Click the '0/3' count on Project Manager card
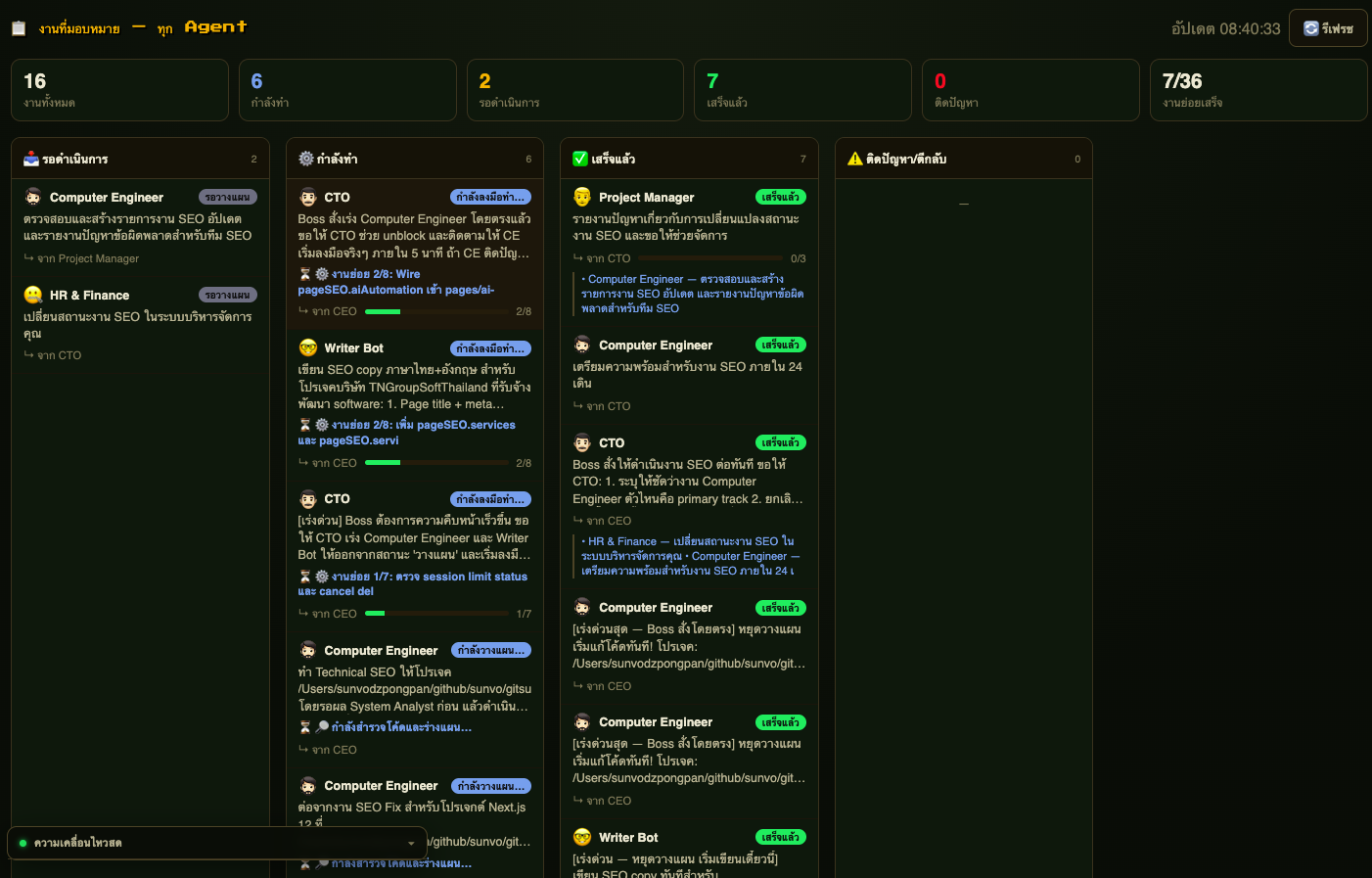This screenshot has height=878, width=1372. click(x=799, y=258)
